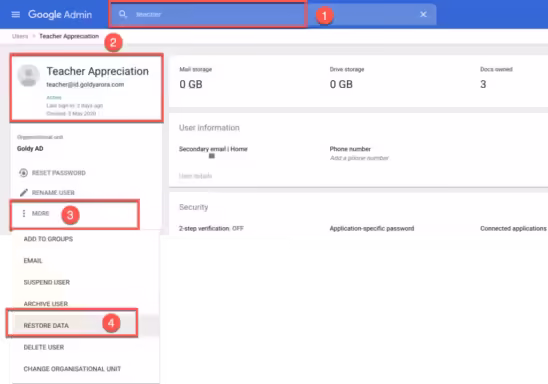Screen dimensions: 548x384
Task: Choose RESET PASSWORD action
Action: click(58, 173)
